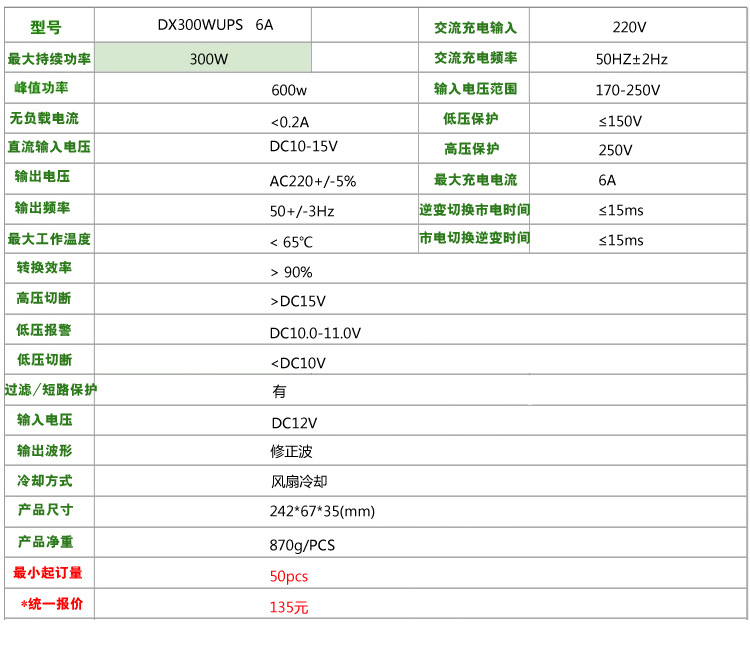Click the red 50pcs minimum order value
Image resolution: width=750 pixels, height=659 pixels.
289,576
